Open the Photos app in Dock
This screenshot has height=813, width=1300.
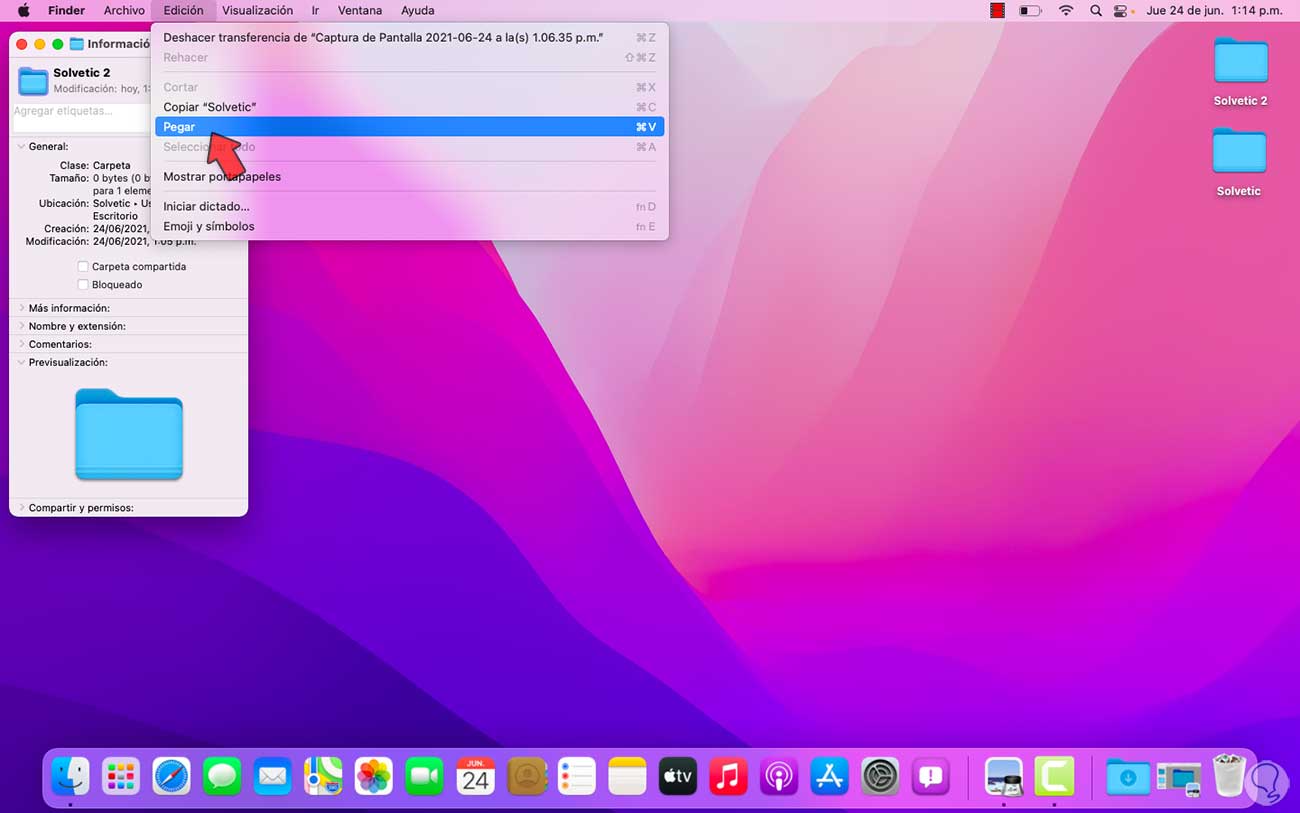[x=374, y=776]
